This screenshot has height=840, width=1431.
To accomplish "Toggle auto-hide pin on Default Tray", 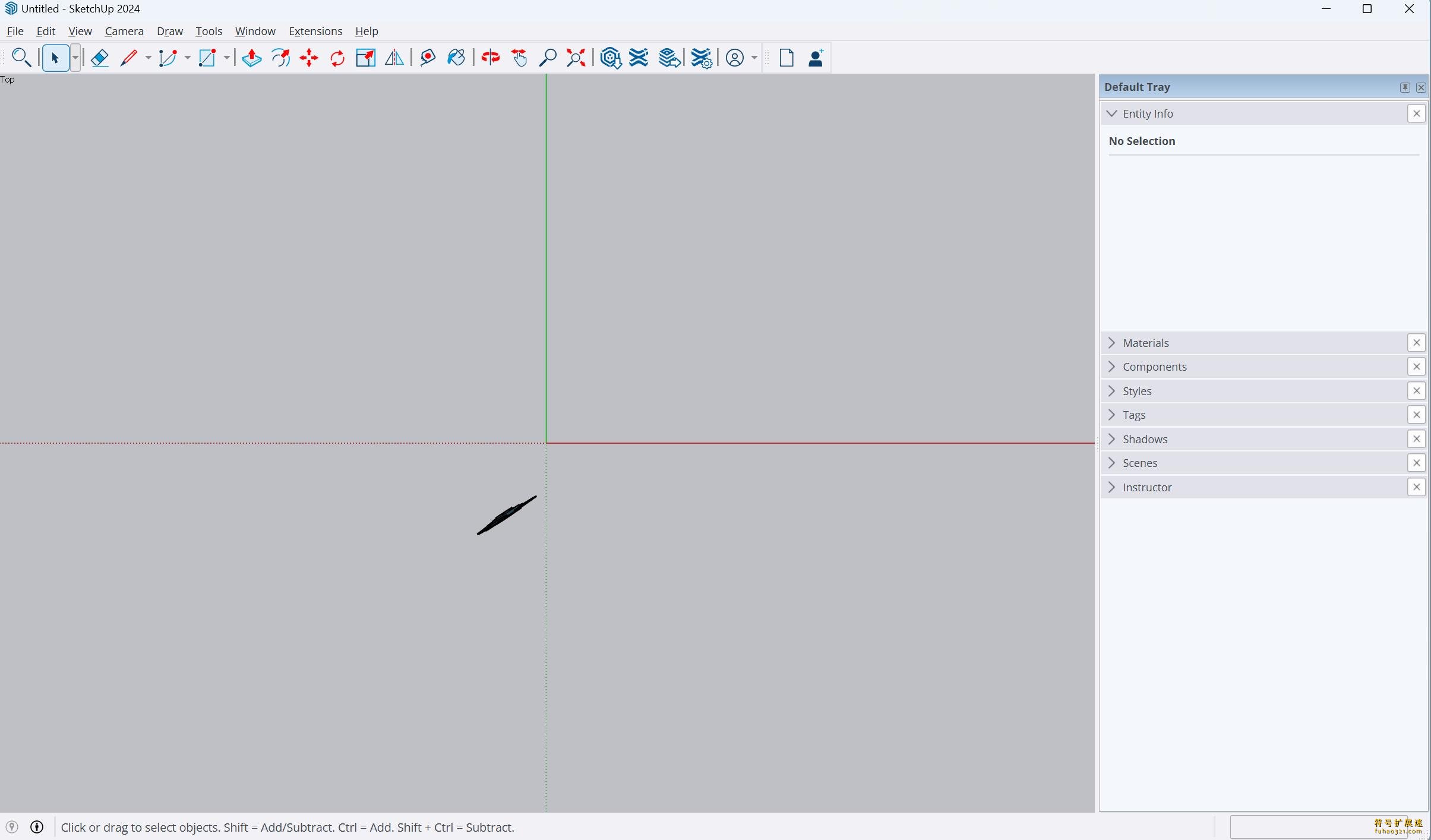I will coord(1405,87).
